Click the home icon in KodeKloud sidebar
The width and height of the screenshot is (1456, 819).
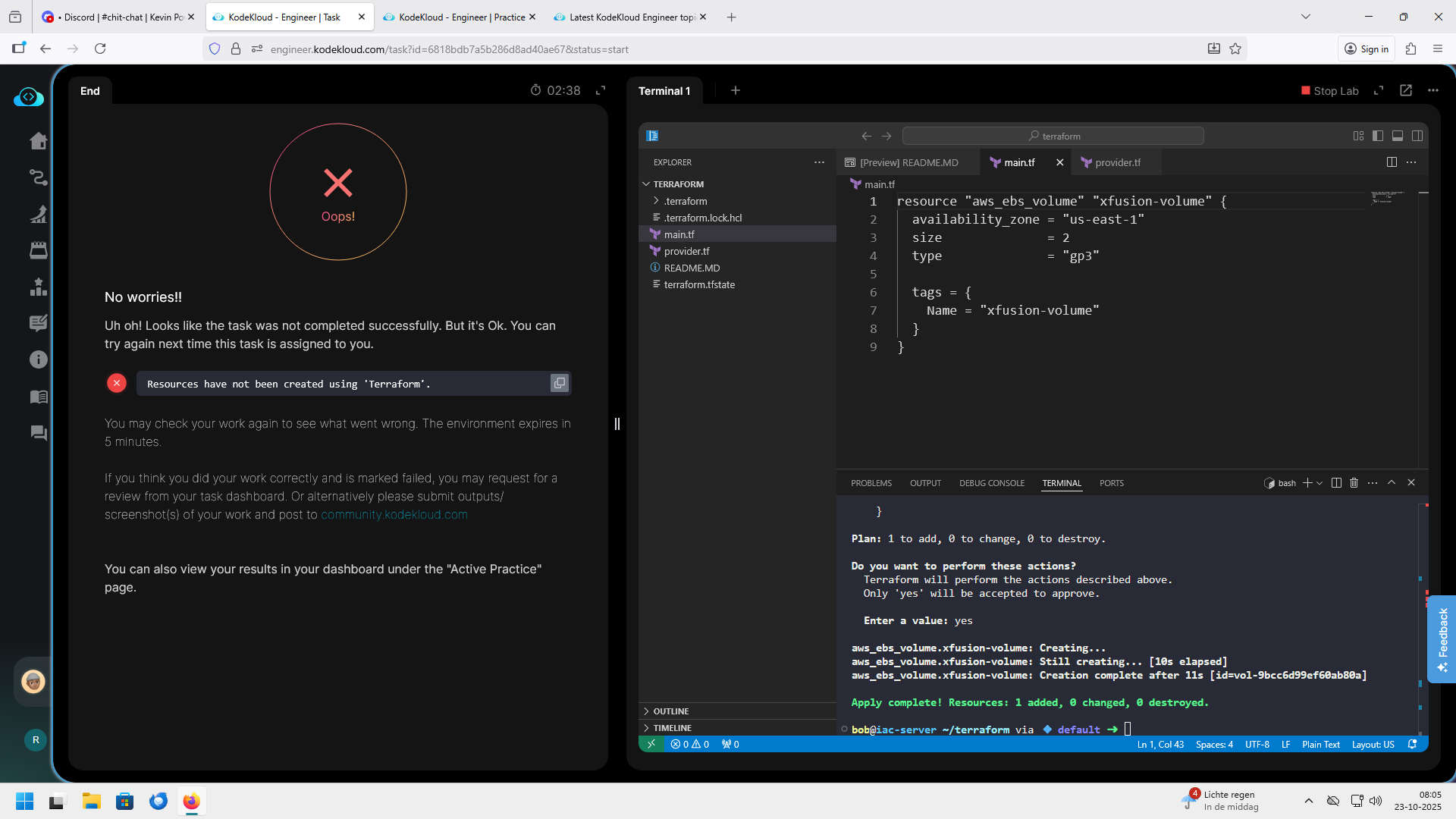pyautogui.click(x=38, y=141)
